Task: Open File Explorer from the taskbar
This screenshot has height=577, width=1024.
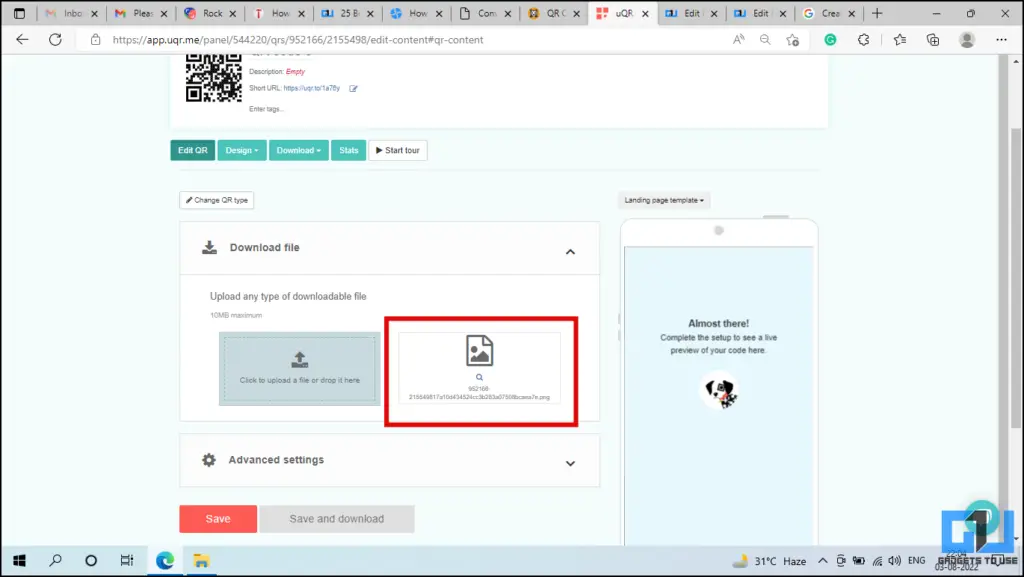Action: (x=202, y=560)
